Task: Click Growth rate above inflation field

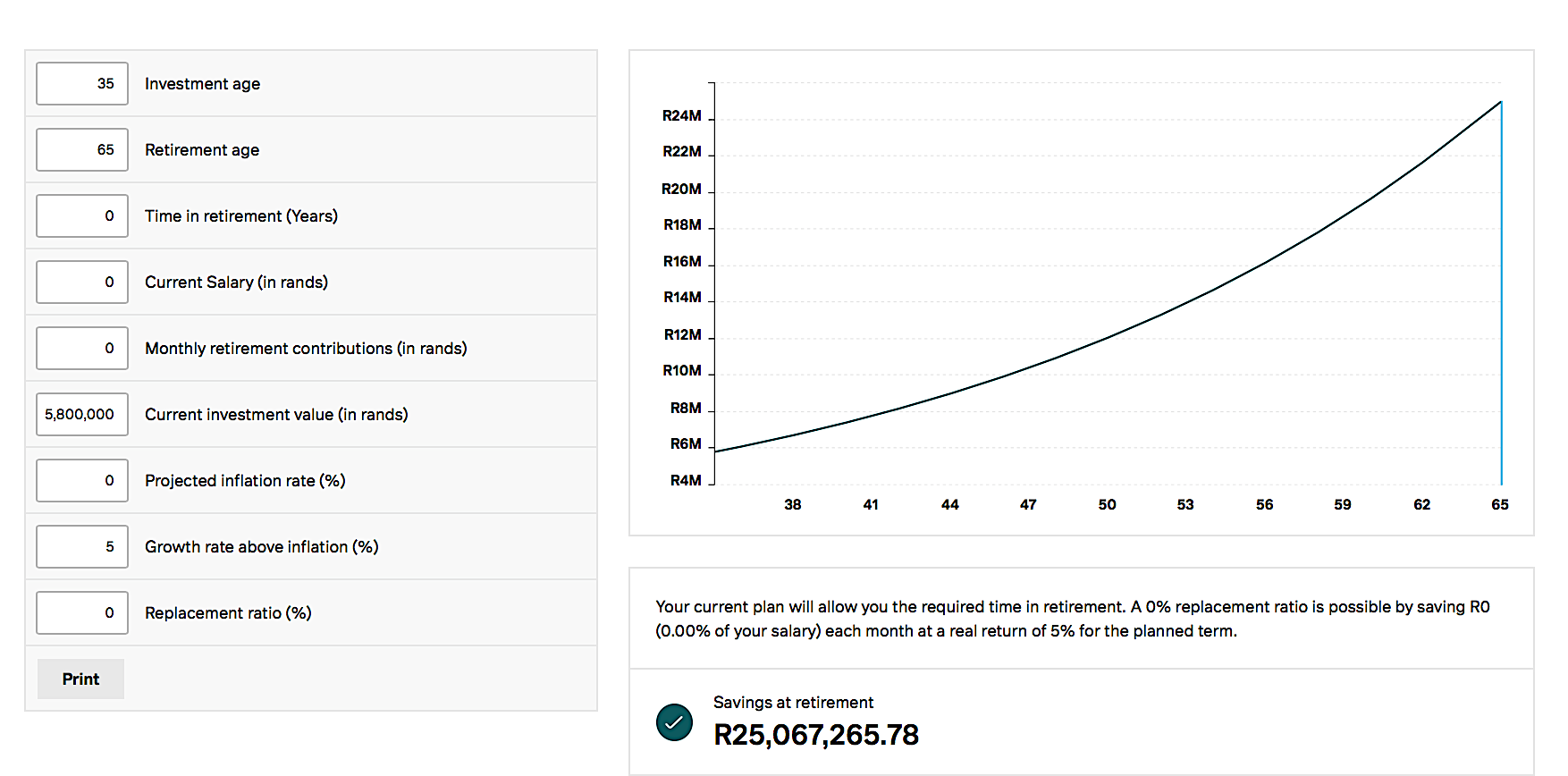Action: pos(82,547)
